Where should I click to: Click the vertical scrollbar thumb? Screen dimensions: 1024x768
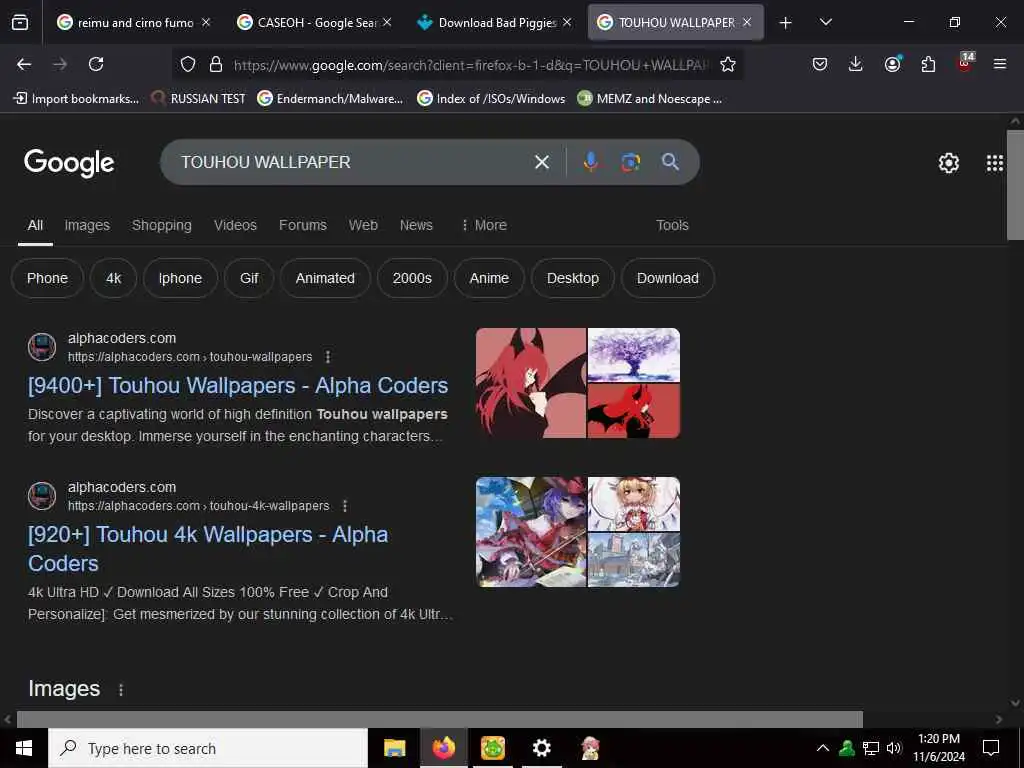pyautogui.click(x=1015, y=185)
